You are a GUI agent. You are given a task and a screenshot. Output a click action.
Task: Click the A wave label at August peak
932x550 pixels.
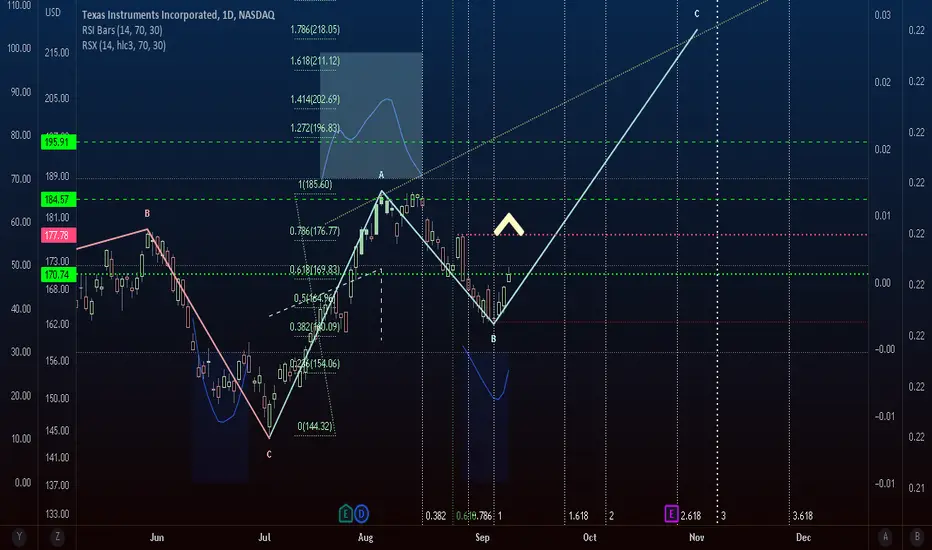(382, 175)
